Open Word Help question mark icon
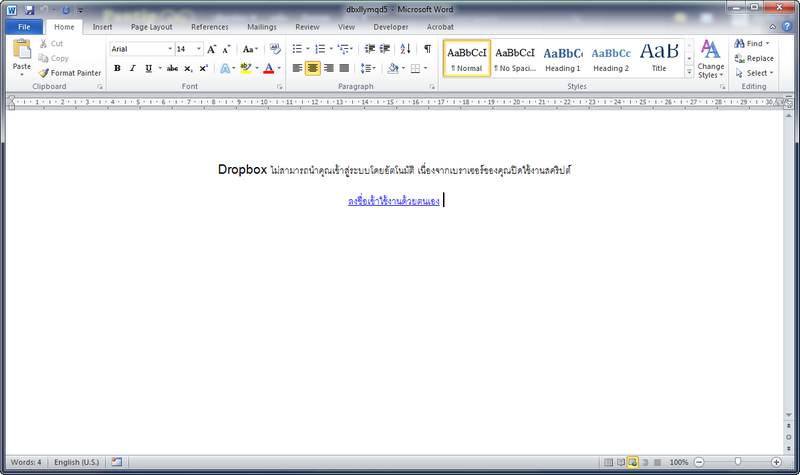The image size is (800, 475). [x=787, y=27]
